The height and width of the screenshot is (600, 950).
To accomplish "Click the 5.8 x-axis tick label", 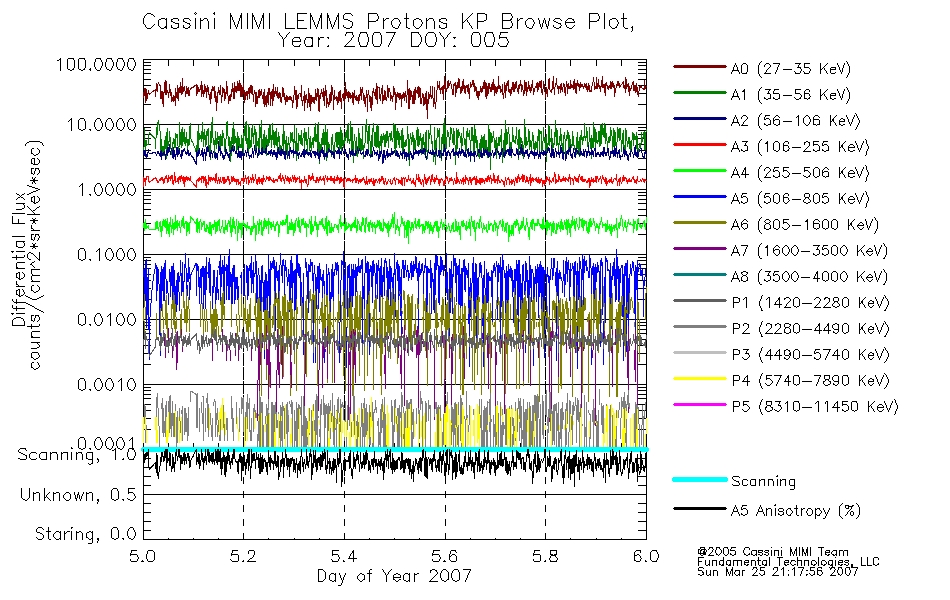I will point(545,556).
